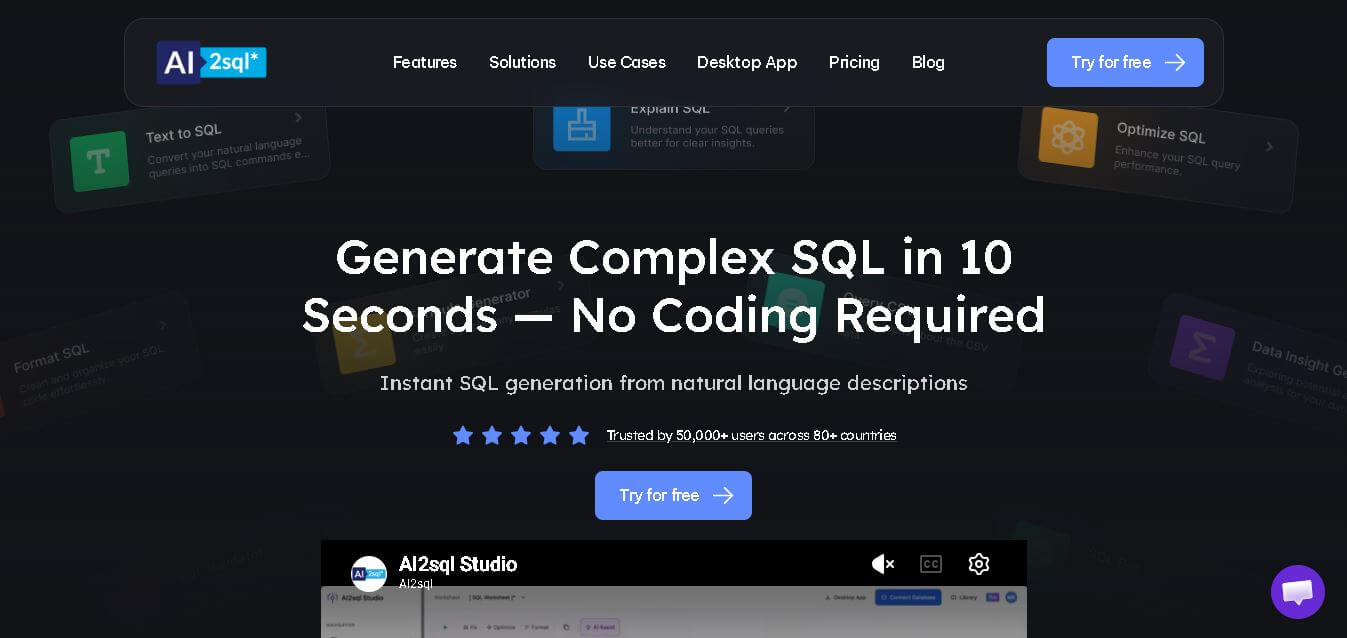The width and height of the screenshot is (1347, 638).
Task: Open the Use Cases menu
Action: pos(627,62)
